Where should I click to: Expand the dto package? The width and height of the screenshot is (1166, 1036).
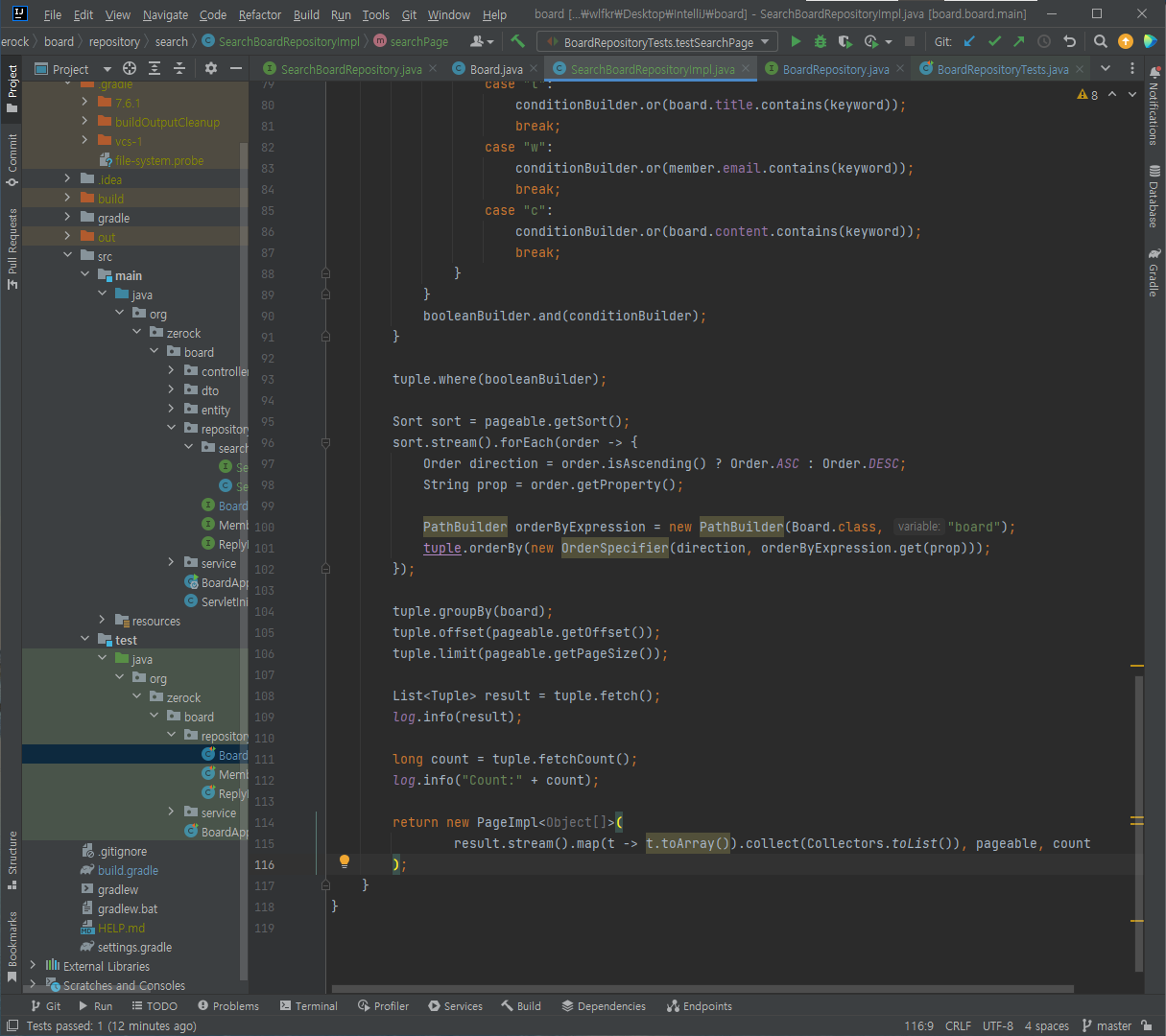(172, 389)
